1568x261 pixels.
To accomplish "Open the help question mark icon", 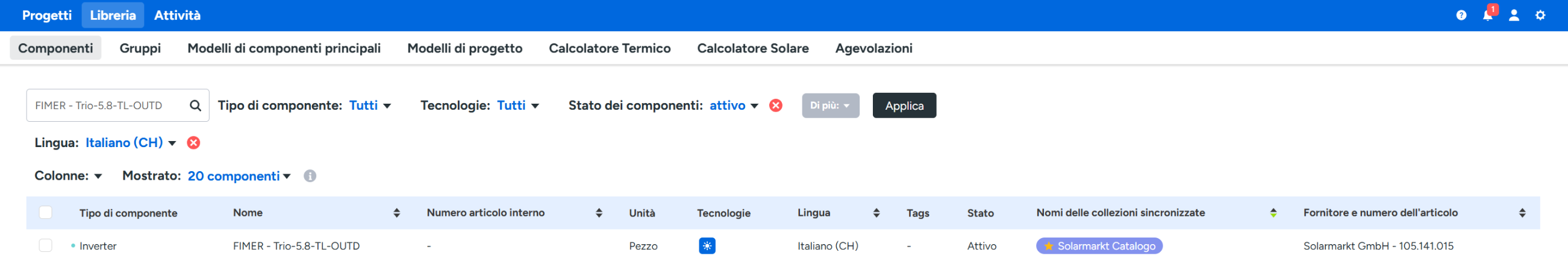I will (x=1461, y=15).
